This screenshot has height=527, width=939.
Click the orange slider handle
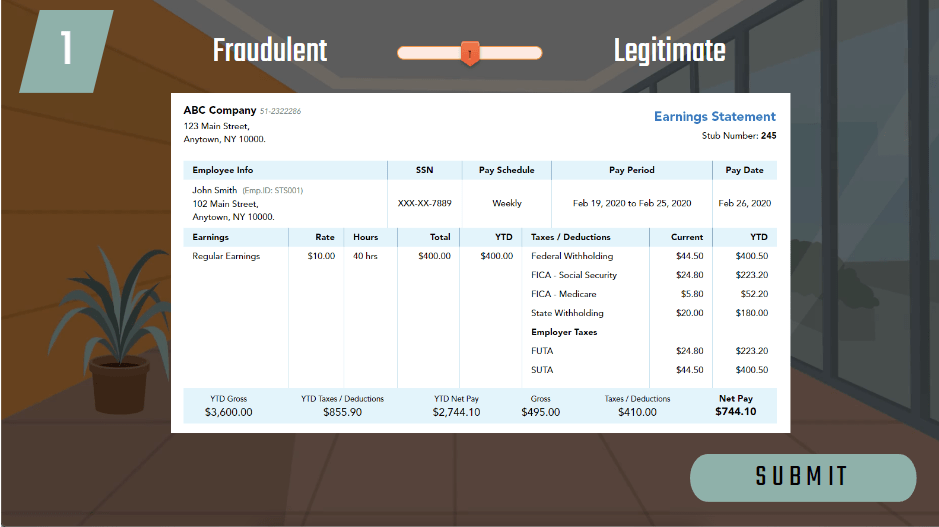[x=469, y=53]
